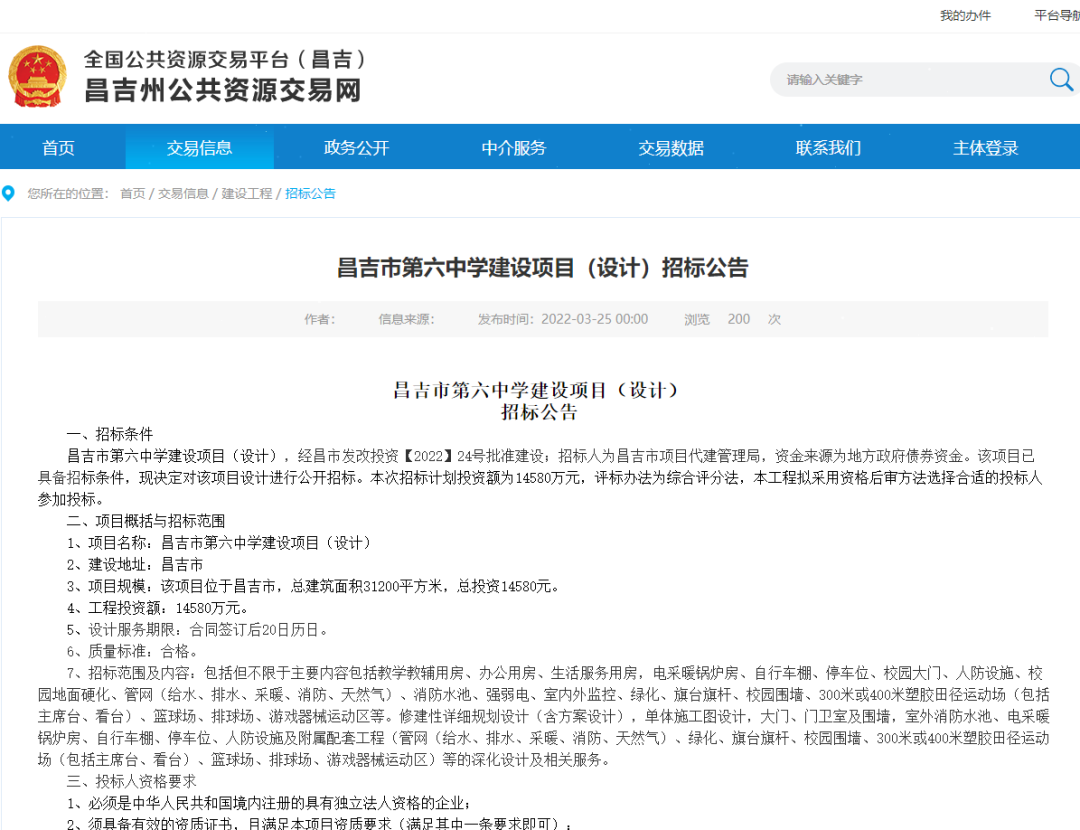Open the 交易信息 navigation tab
The image size is (1080, 830).
point(200,147)
